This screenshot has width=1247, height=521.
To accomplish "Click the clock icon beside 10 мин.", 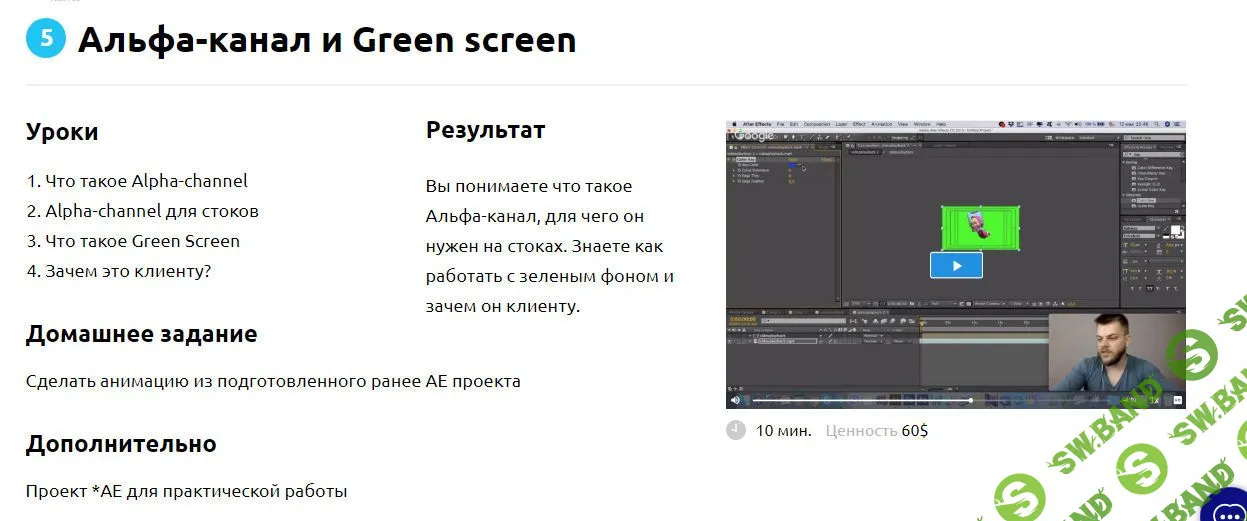I will pyautogui.click(x=736, y=431).
